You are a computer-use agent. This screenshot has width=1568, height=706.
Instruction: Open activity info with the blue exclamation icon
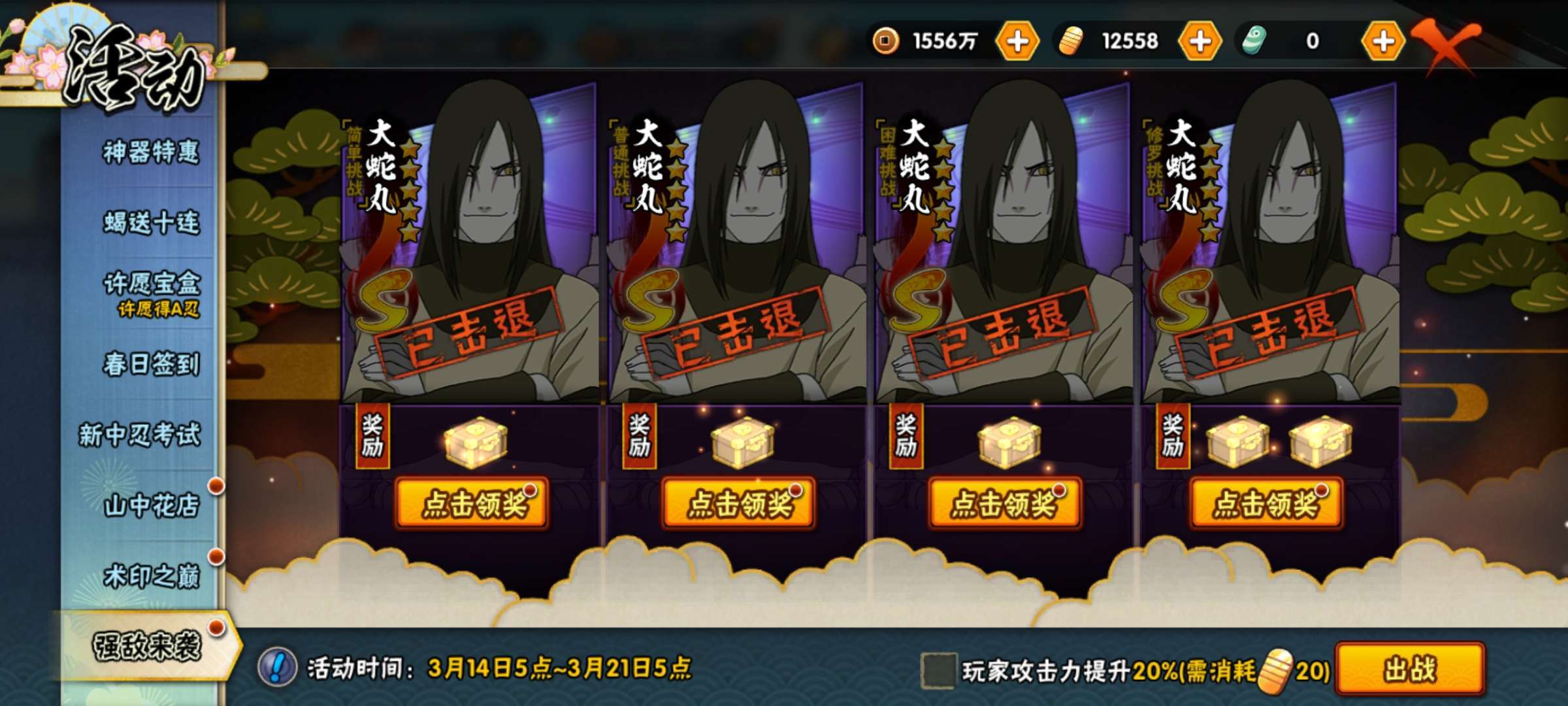pyautogui.click(x=278, y=667)
